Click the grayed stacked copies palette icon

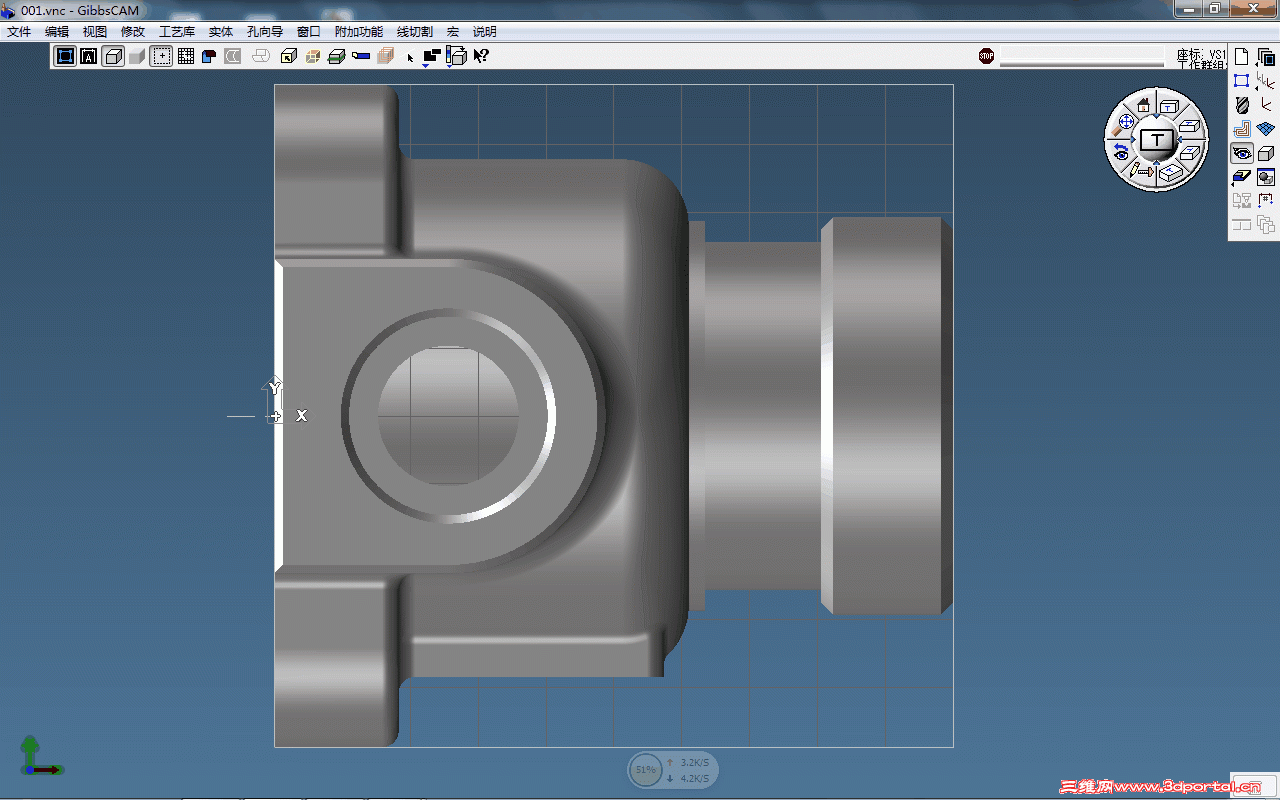point(1265,225)
